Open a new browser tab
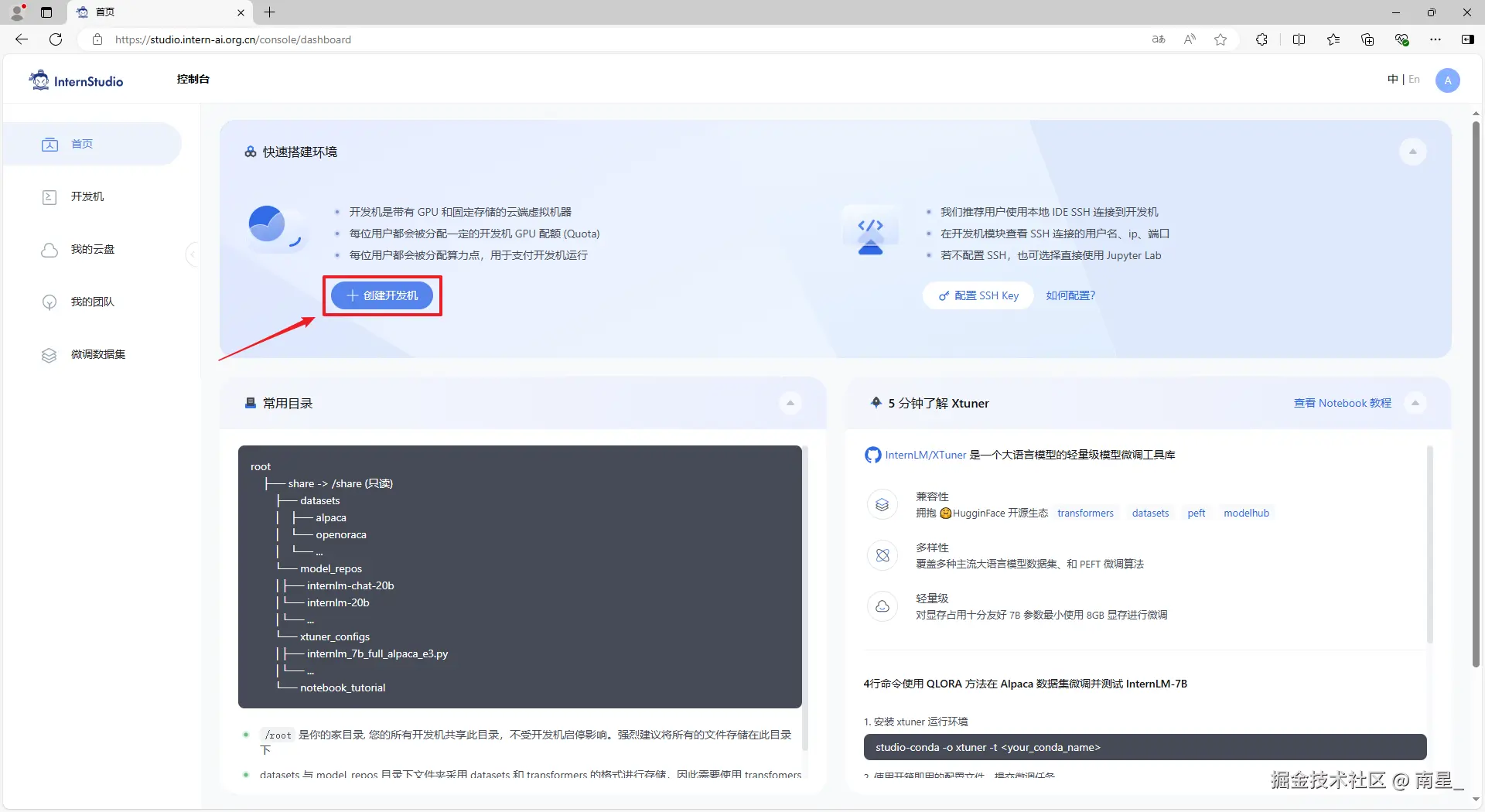Screen dimensions: 1485x812 (269, 12)
